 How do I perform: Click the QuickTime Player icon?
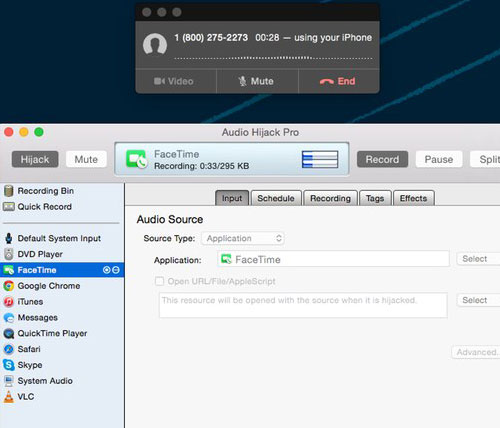[9, 333]
